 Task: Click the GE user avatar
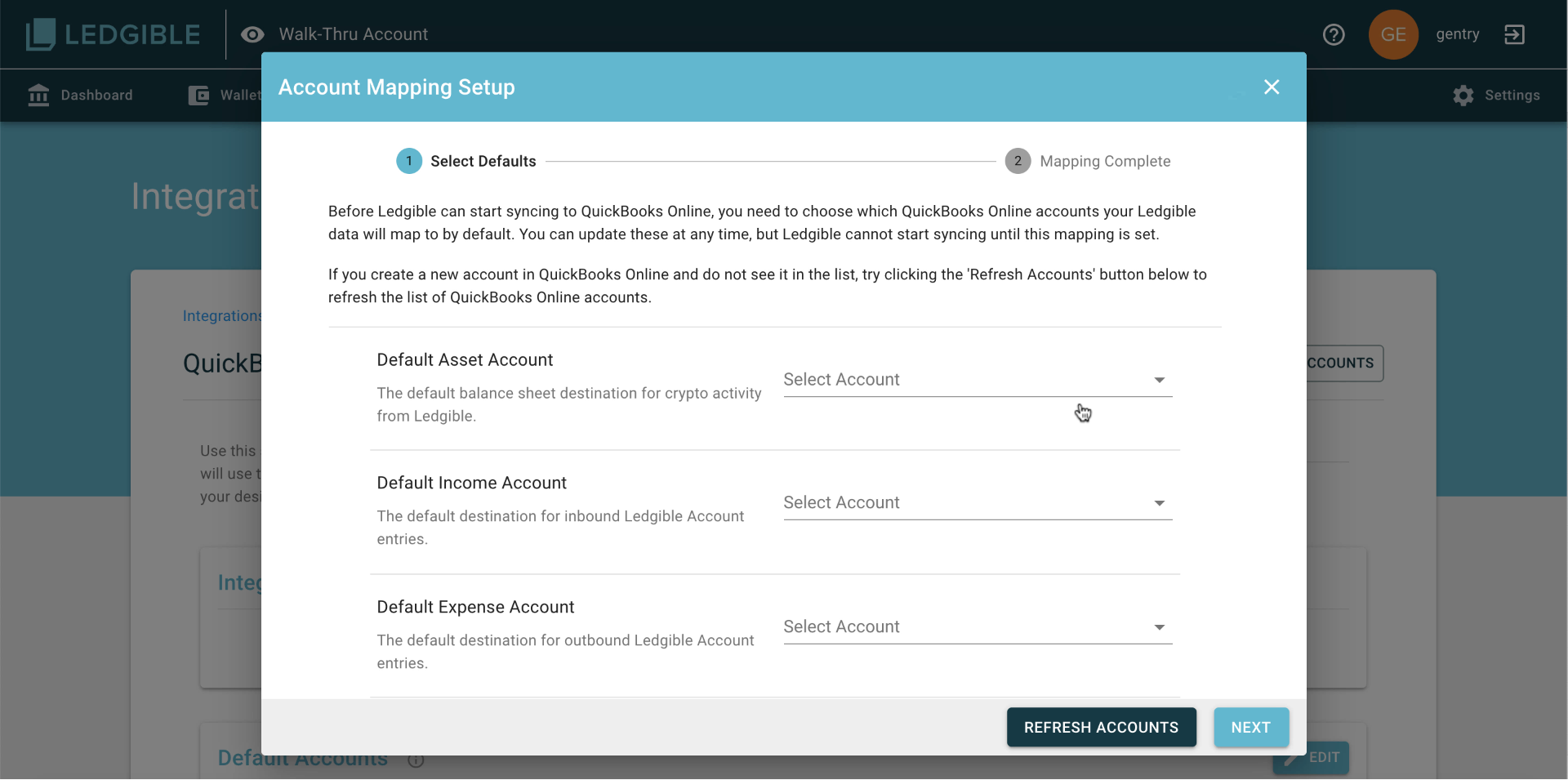(x=1393, y=34)
